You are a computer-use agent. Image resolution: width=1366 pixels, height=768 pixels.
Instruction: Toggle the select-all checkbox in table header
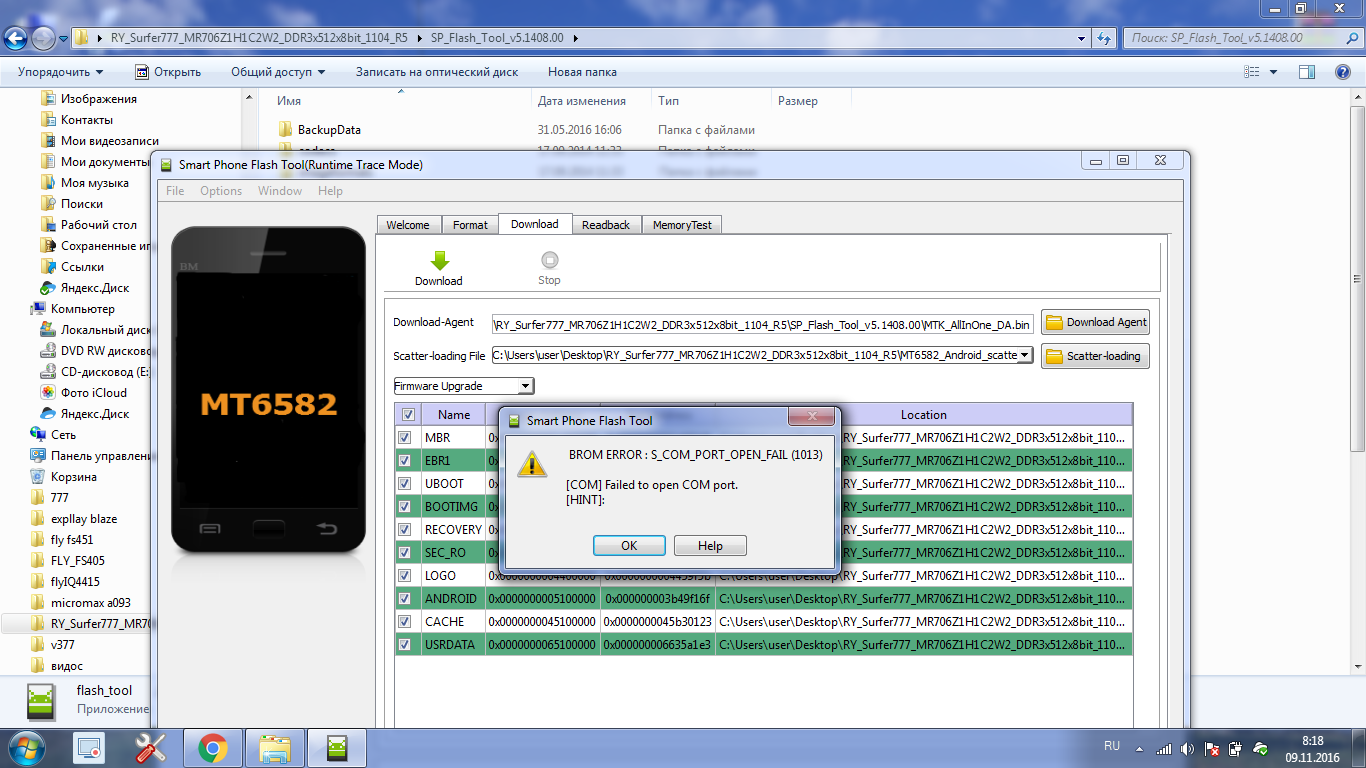pos(407,415)
